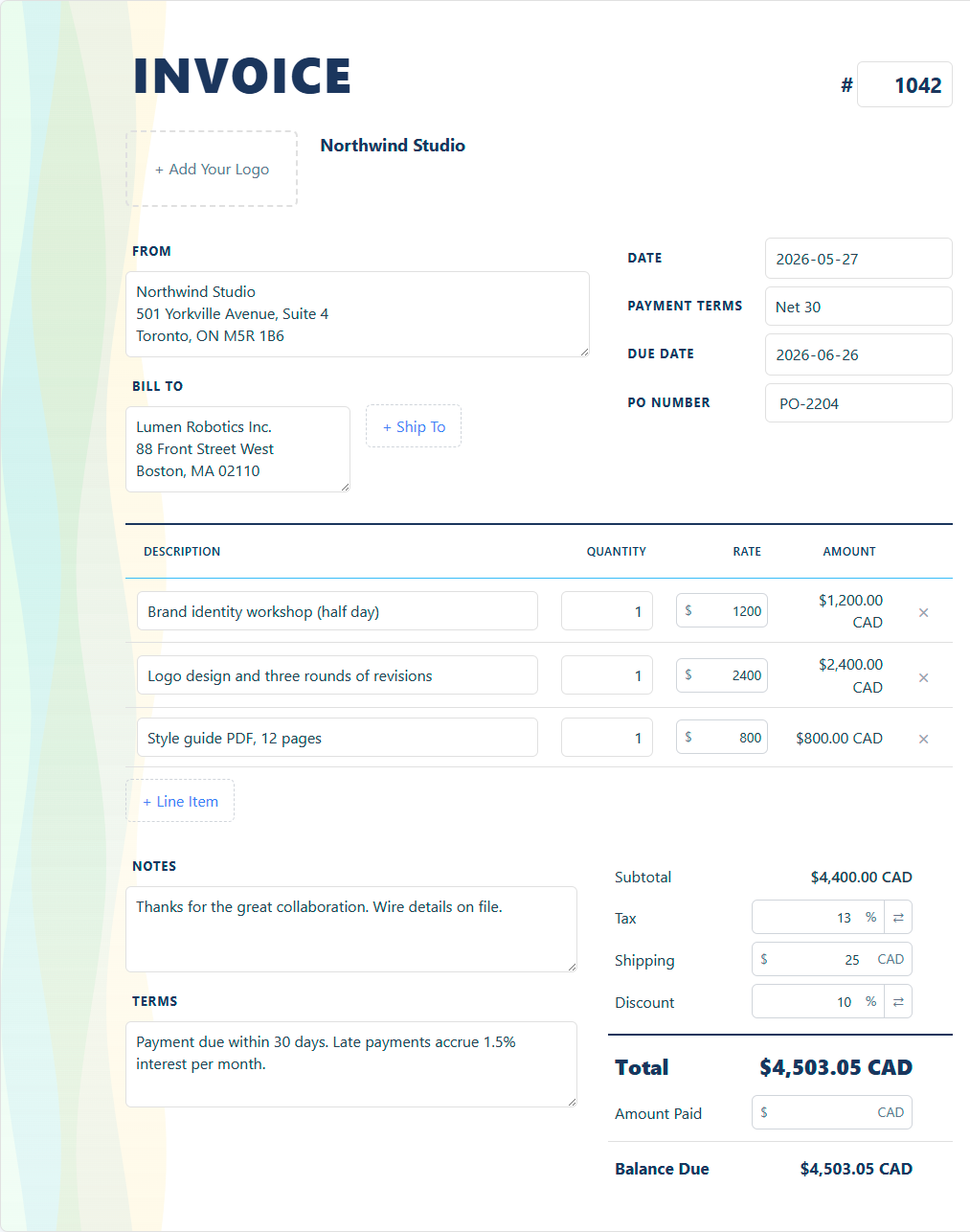The image size is (970, 1232).
Task: Click the $1,200.00 CAD amount
Action: [x=850, y=611]
